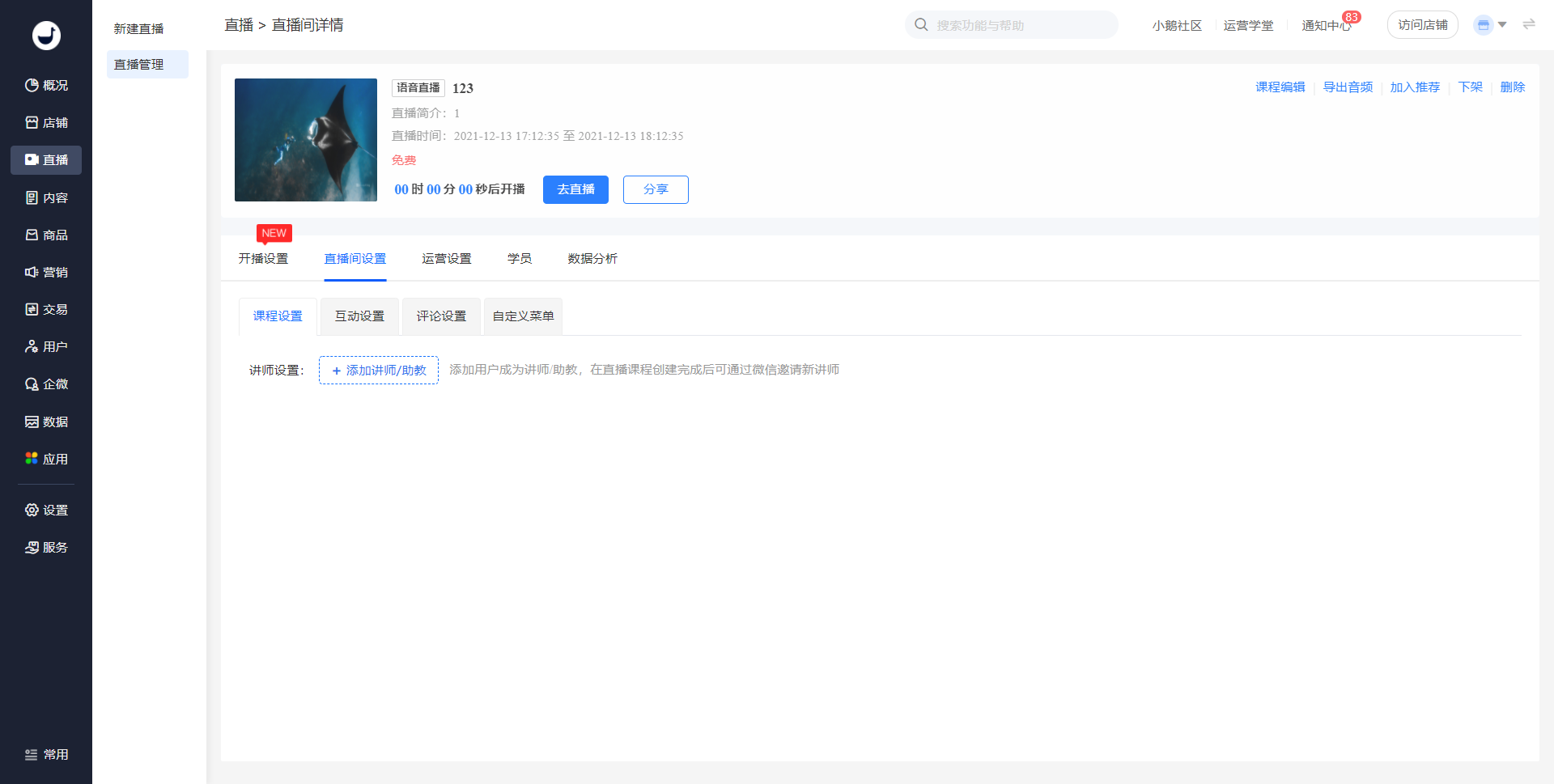Open 设置 settings gear in sidebar
The width and height of the screenshot is (1554, 784).
click(46, 510)
